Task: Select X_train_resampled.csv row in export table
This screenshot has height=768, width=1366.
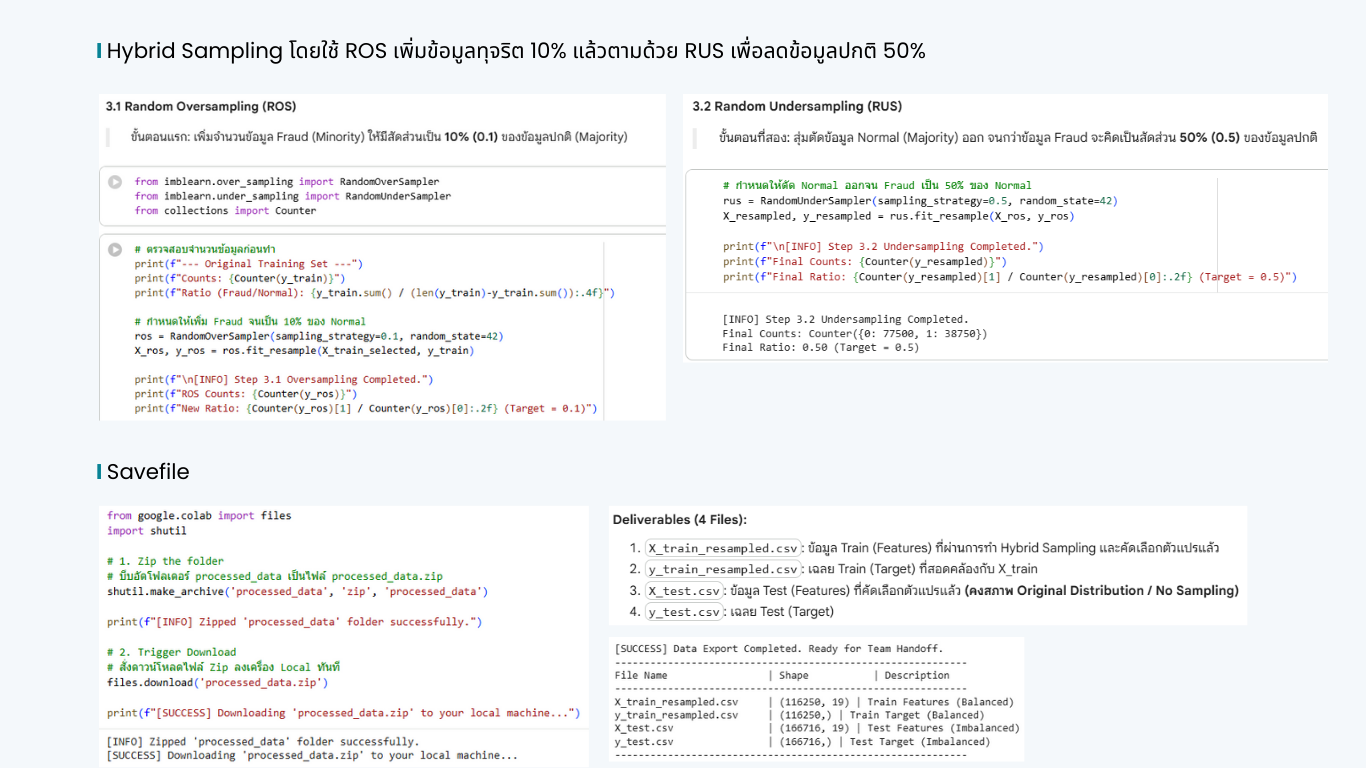Action: click(x=814, y=702)
